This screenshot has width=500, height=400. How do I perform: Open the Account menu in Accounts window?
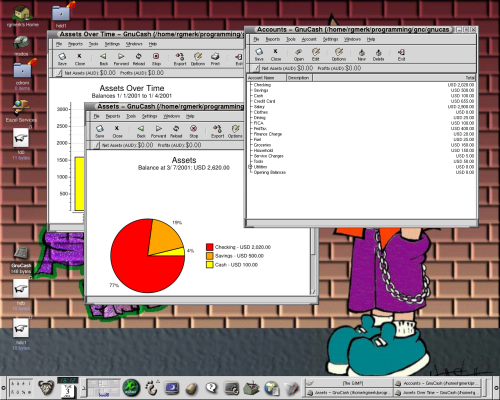coord(309,39)
